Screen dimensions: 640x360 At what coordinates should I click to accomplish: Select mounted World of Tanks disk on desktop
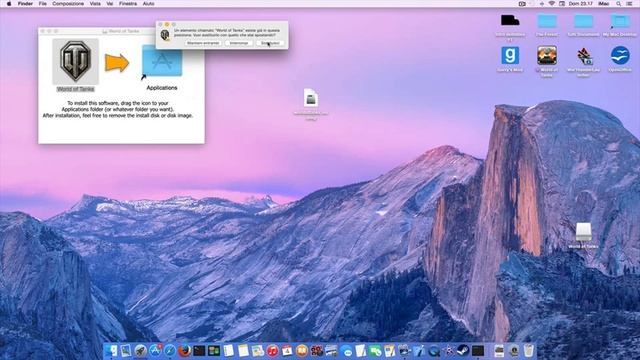pyautogui.click(x=583, y=232)
